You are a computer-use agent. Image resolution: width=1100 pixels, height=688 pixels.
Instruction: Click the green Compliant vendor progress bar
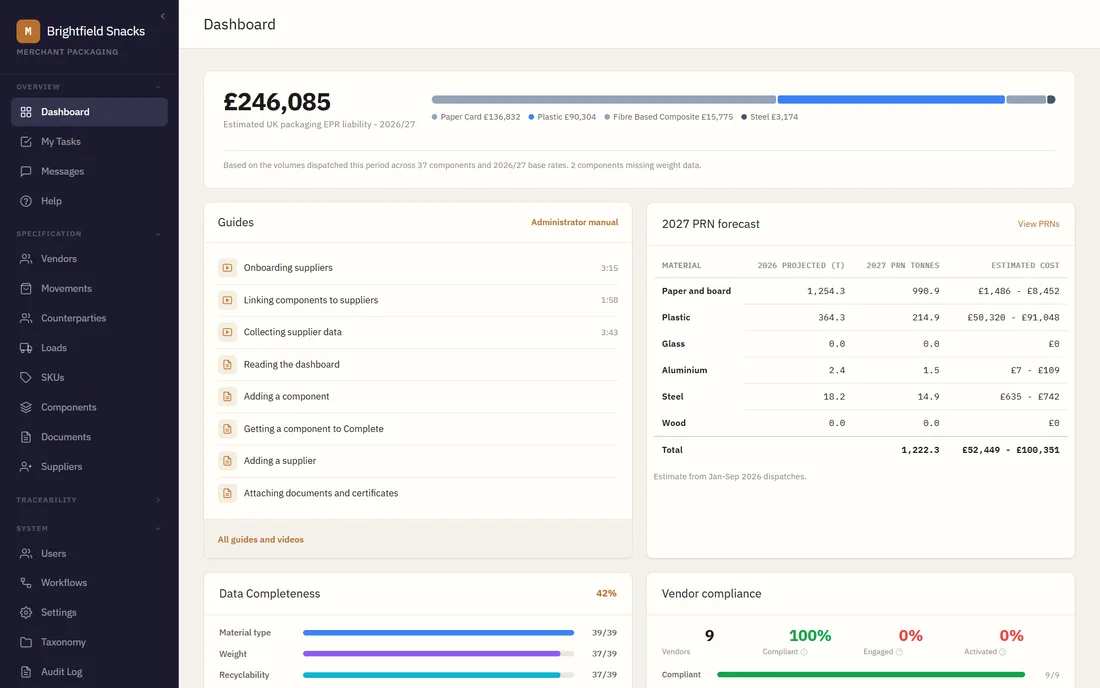point(871,675)
